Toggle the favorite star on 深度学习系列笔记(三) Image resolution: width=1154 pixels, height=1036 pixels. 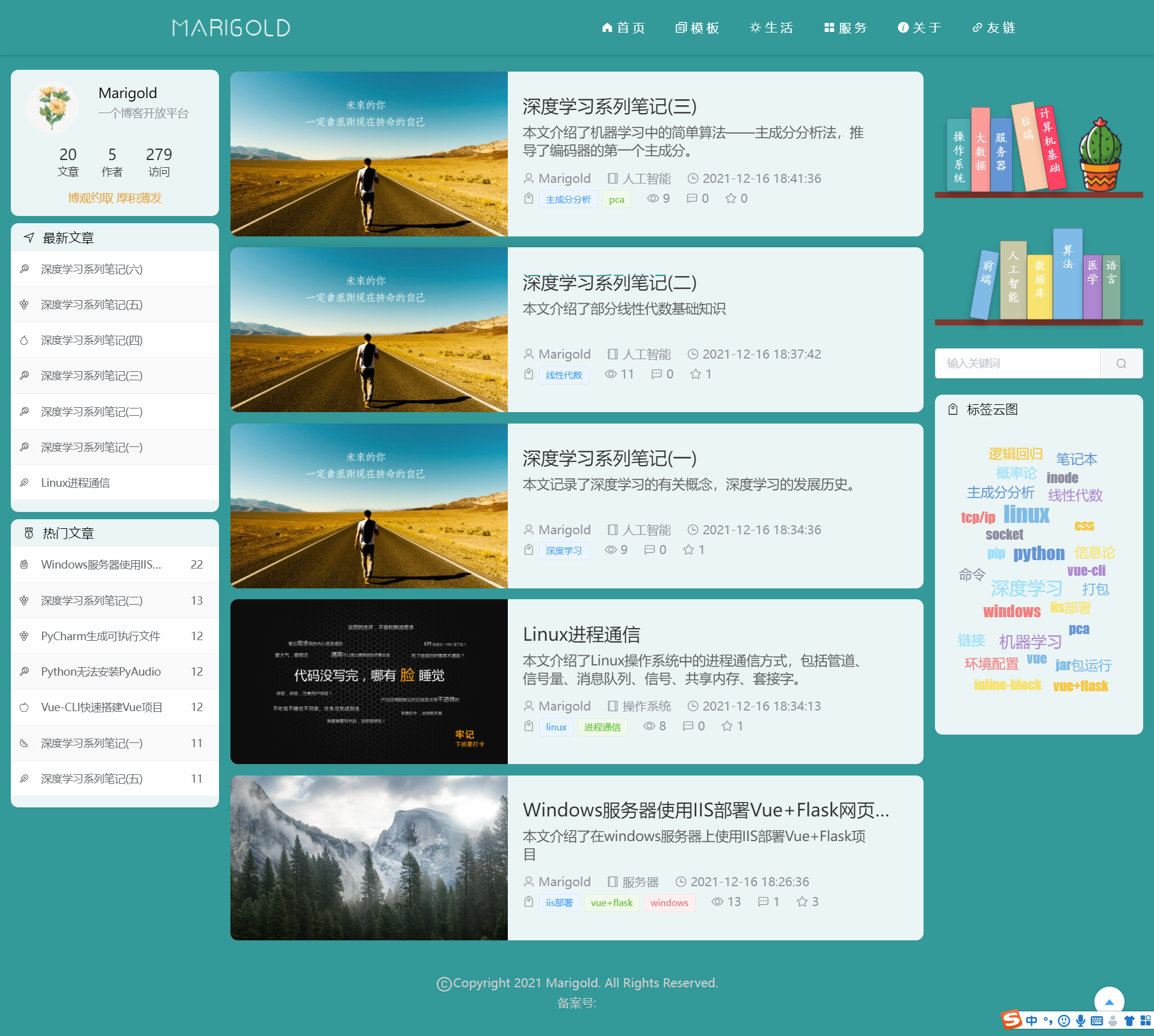click(x=730, y=198)
